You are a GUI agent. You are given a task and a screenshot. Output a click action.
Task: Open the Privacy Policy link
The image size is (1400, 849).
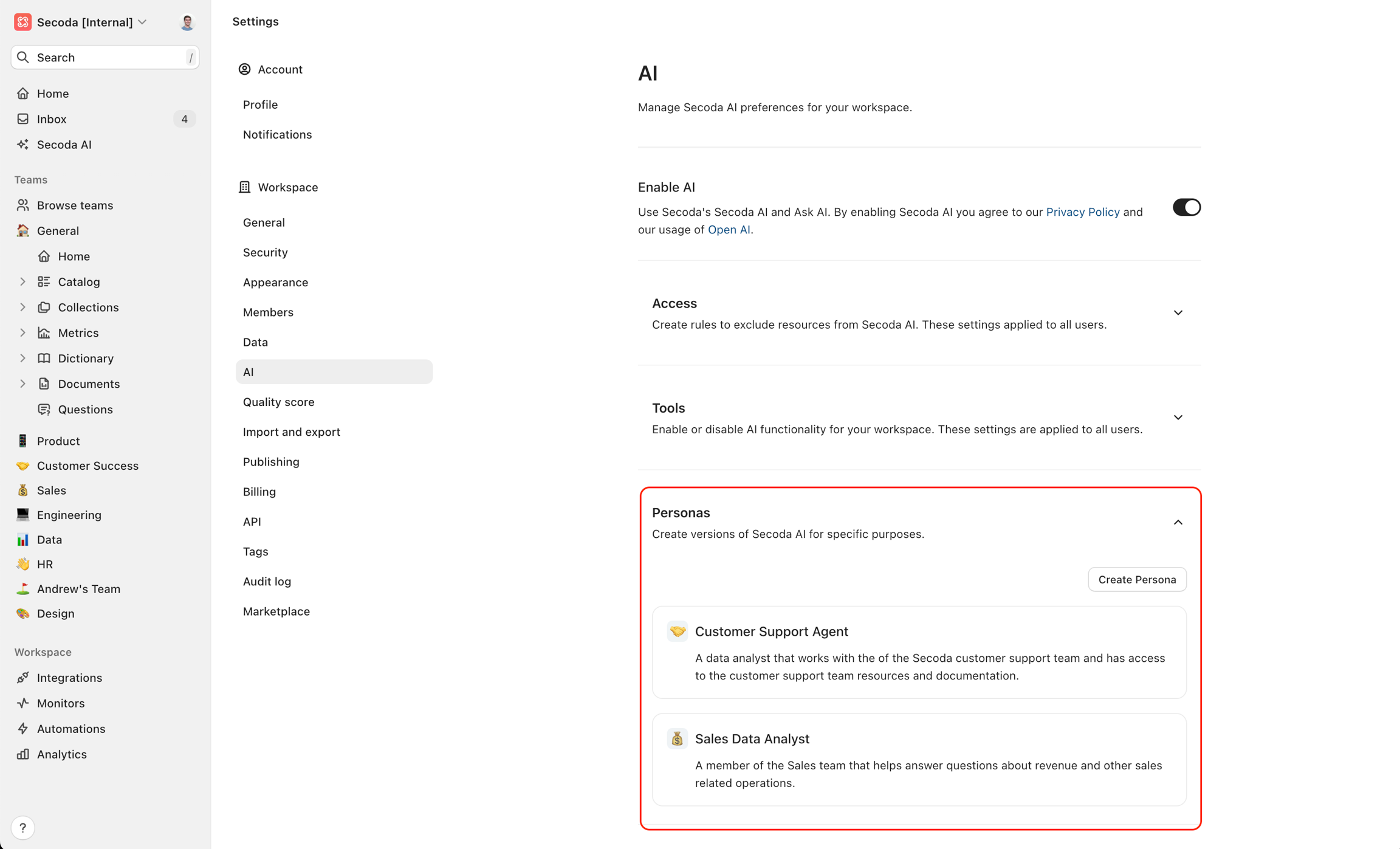pyautogui.click(x=1082, y=212)
